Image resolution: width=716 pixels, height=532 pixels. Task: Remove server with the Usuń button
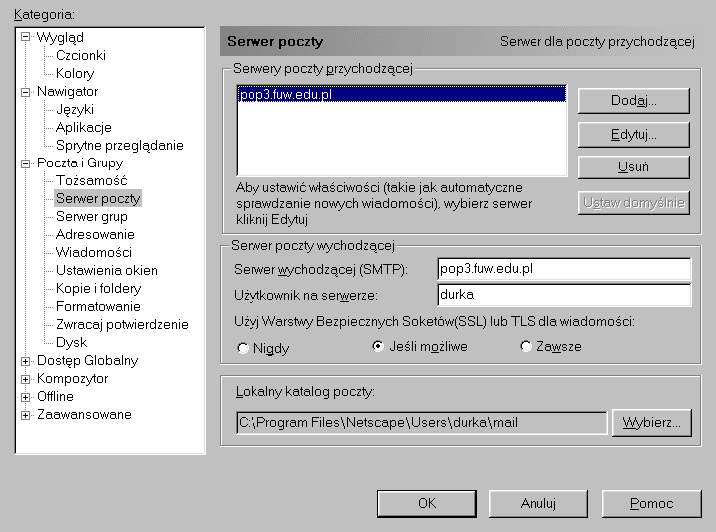click(632, 167)
